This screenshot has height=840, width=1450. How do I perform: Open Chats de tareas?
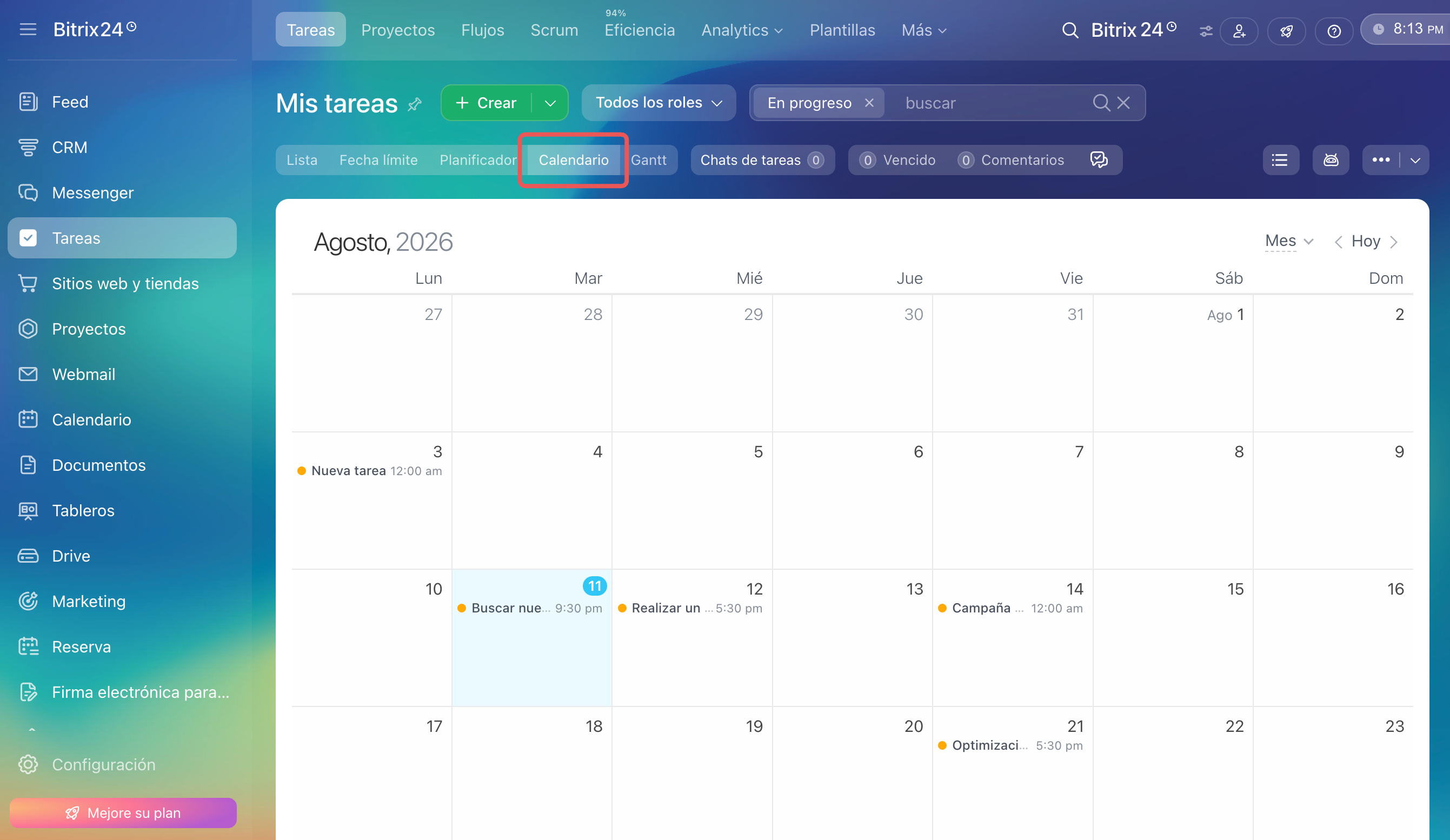pyautogui.click(x=762, y=160)
